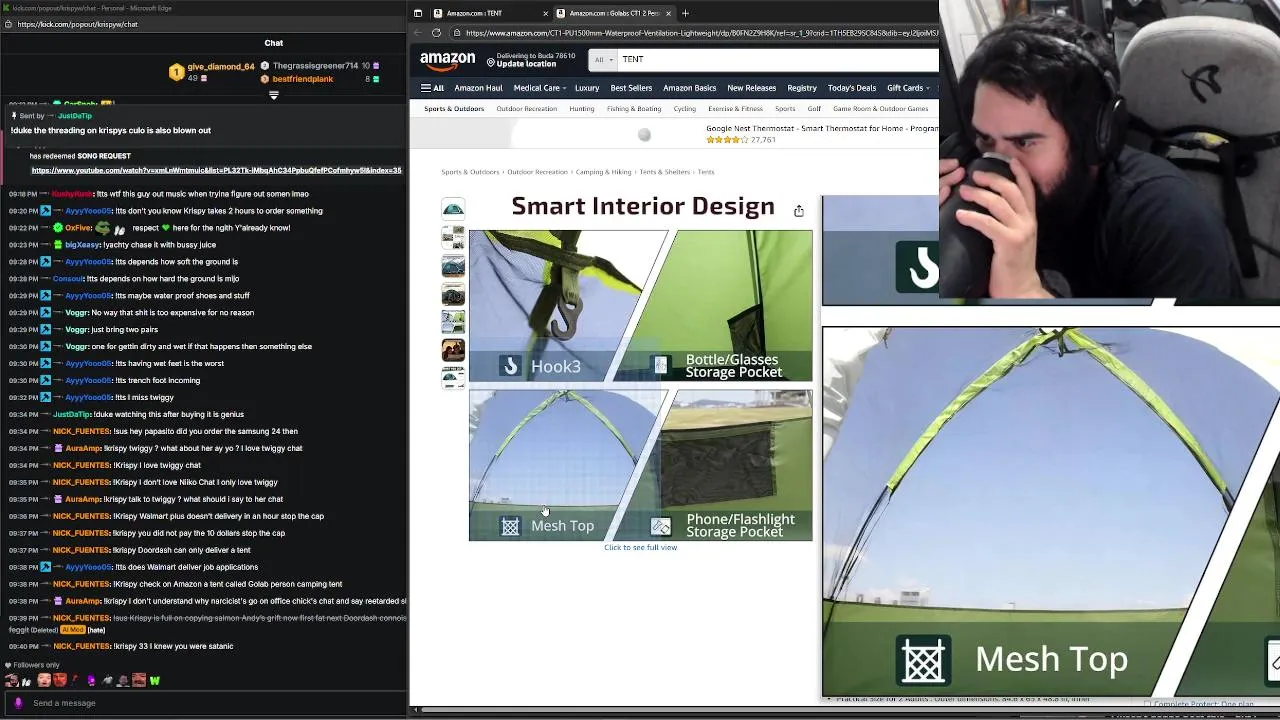Click the Mesh Top grid icon in main image
This screenshot has height=720, width=1280.
pyautogui.click(x=510, y=526)
